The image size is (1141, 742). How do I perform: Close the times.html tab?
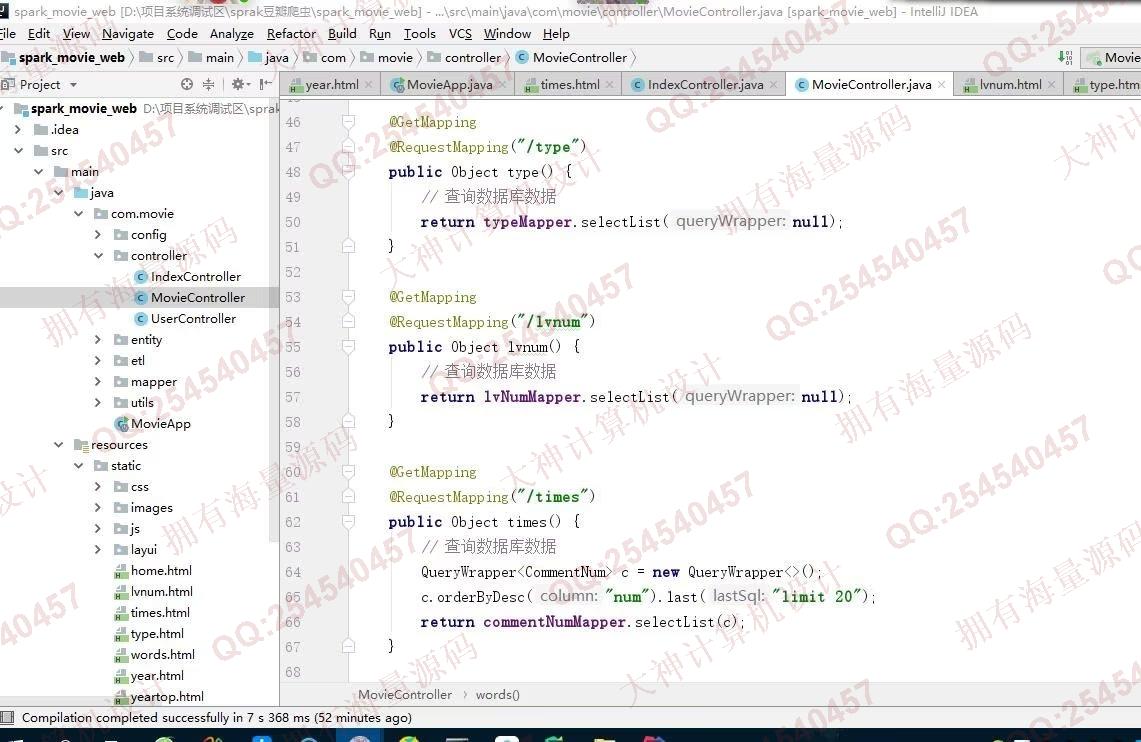[x=610, y=85]
